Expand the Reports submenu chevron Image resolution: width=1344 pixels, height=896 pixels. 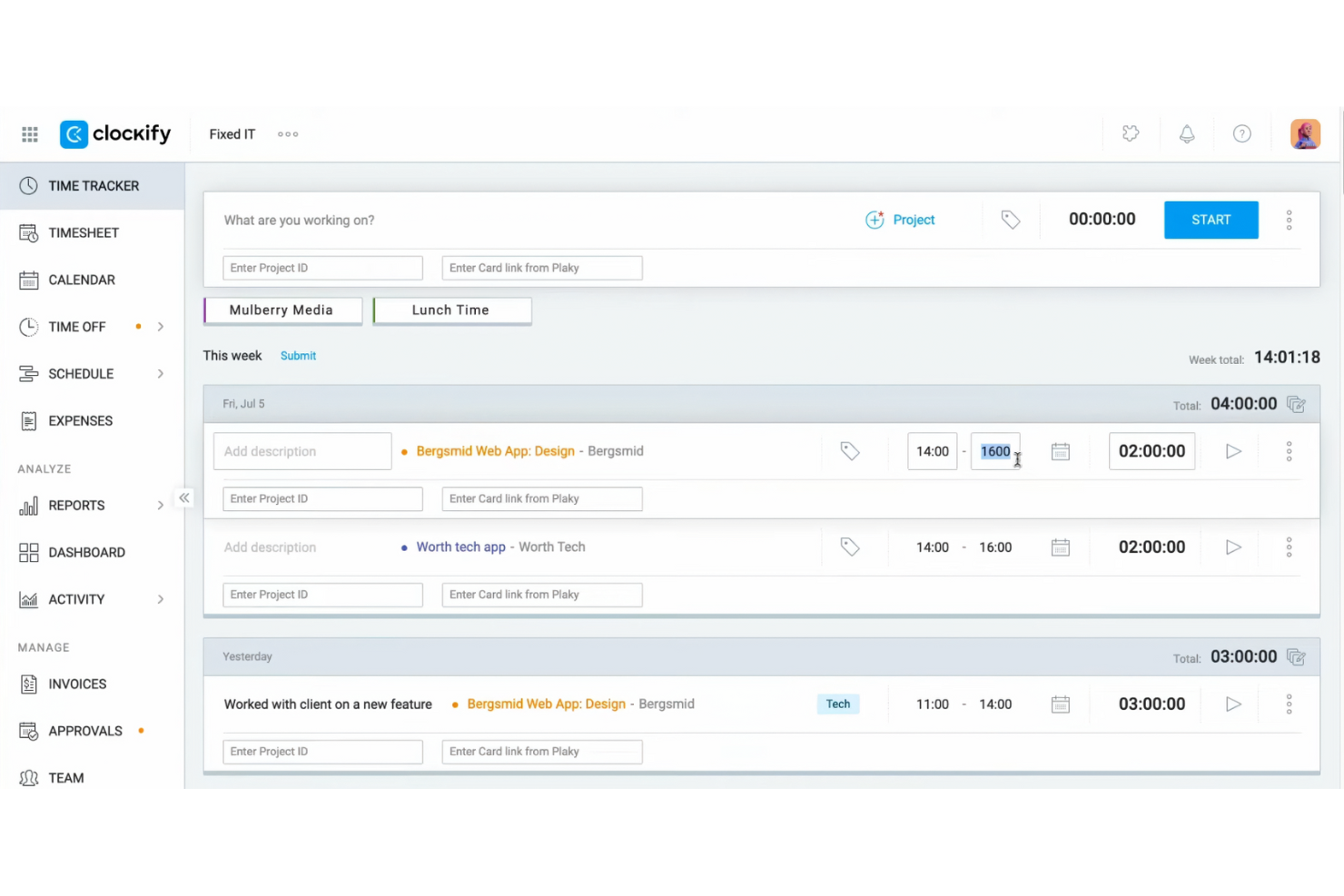point(161,506)
